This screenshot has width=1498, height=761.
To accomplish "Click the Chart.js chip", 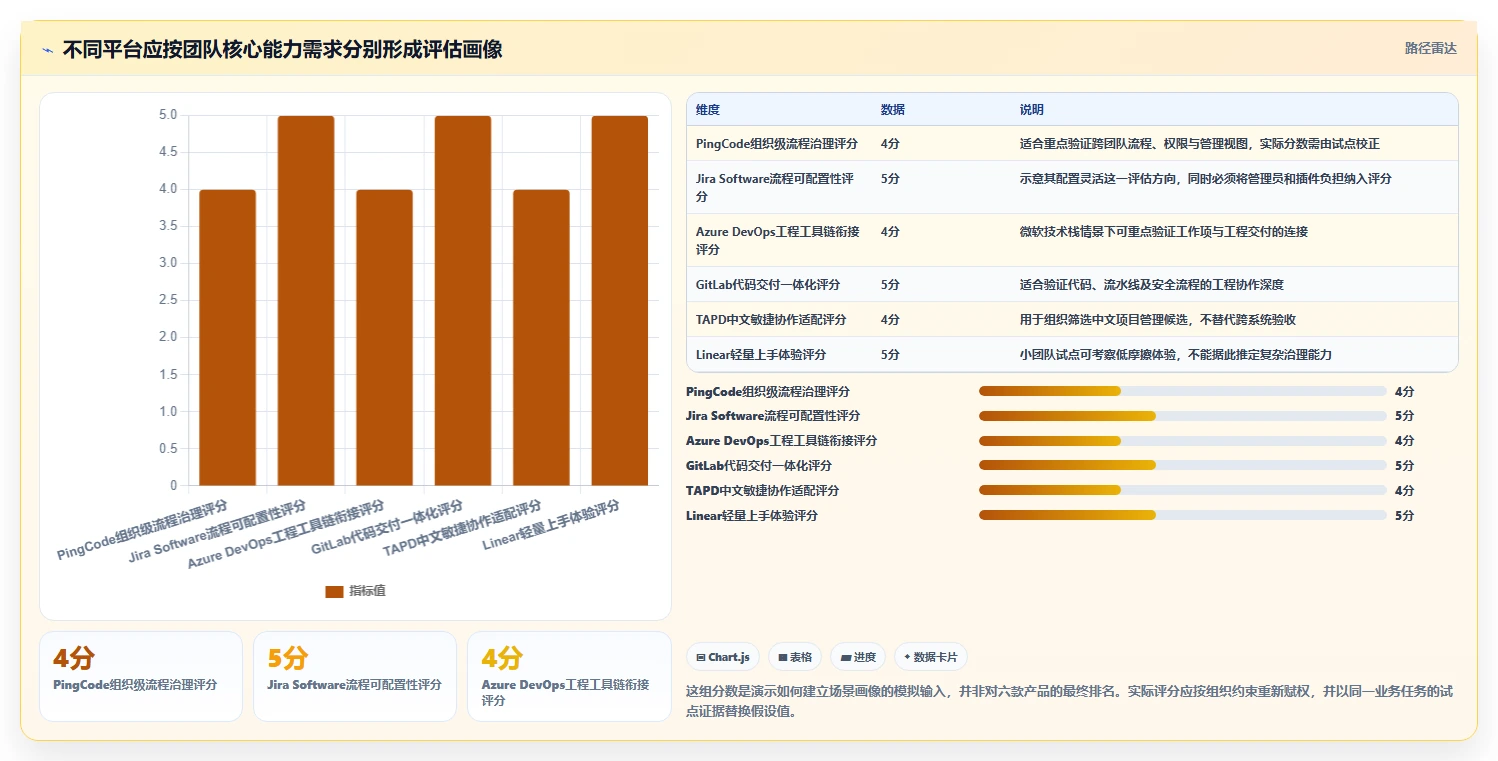I will (x=723, y=657).
